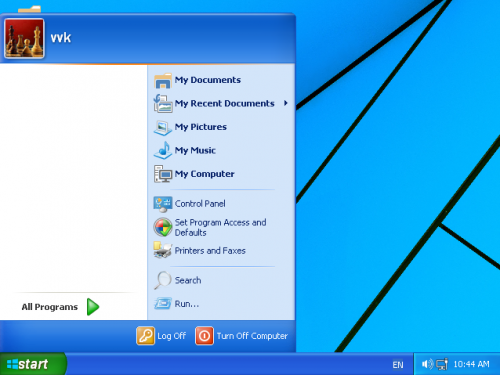Click the start button
The image size is (500, 375).
click(33, 364)
